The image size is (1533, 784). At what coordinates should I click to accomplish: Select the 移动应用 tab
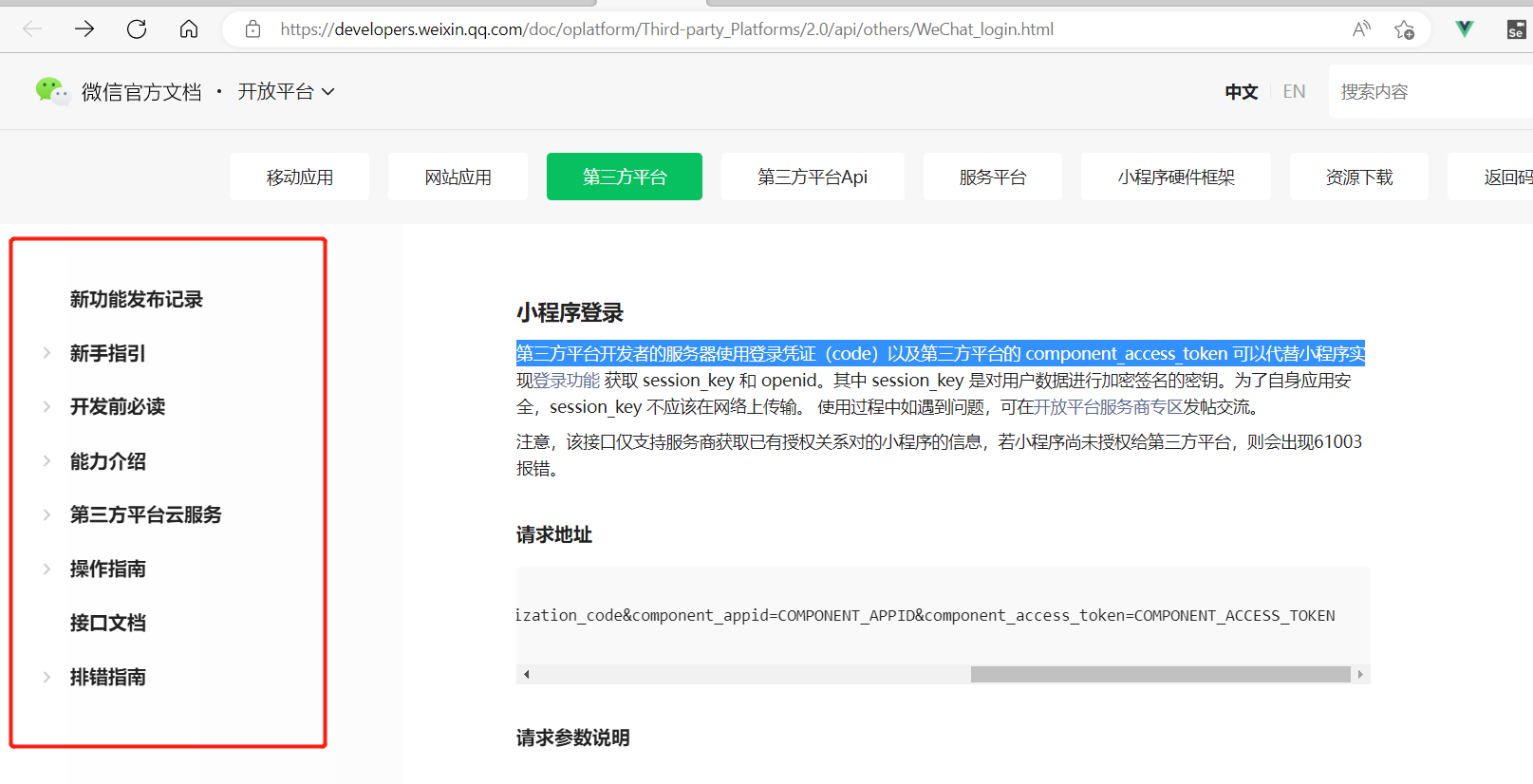point(299,177)
